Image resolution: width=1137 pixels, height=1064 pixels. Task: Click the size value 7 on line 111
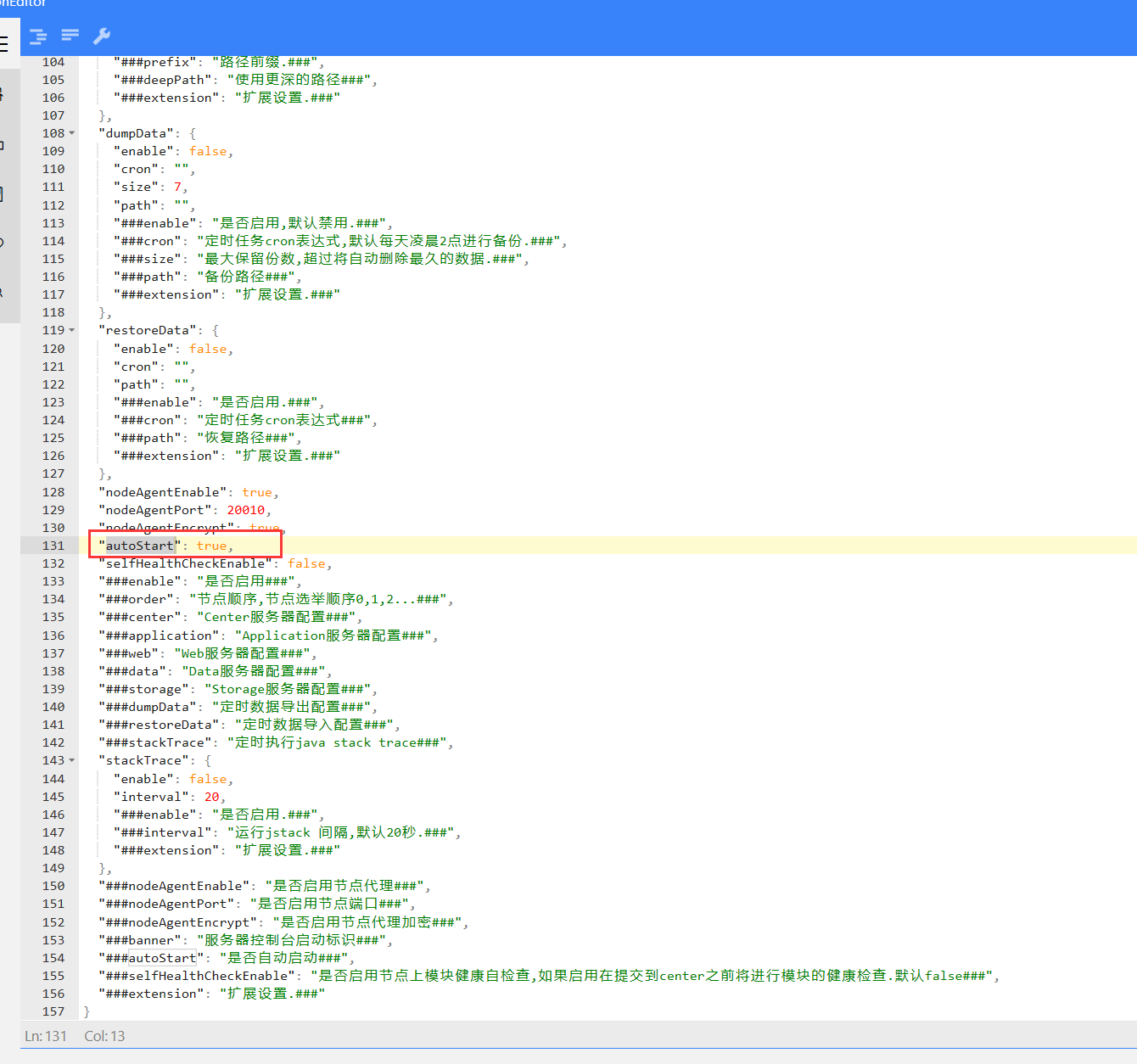[x=178, y=187]
